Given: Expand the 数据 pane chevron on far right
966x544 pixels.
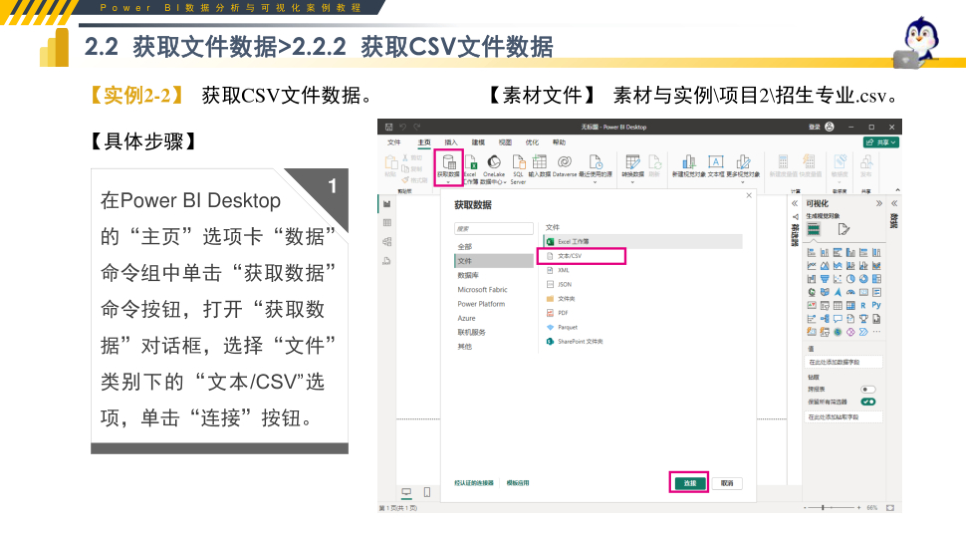Looking at the screenshot, I should point(894,203).
